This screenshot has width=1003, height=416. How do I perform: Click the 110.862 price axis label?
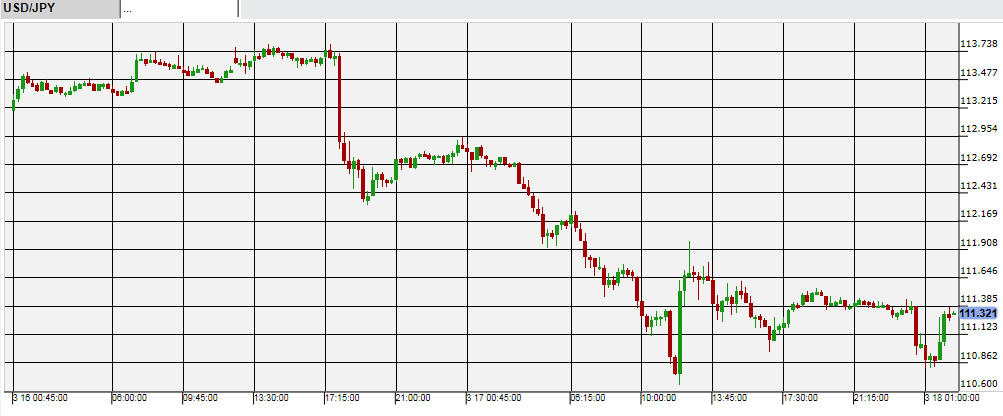pos(977,356)
